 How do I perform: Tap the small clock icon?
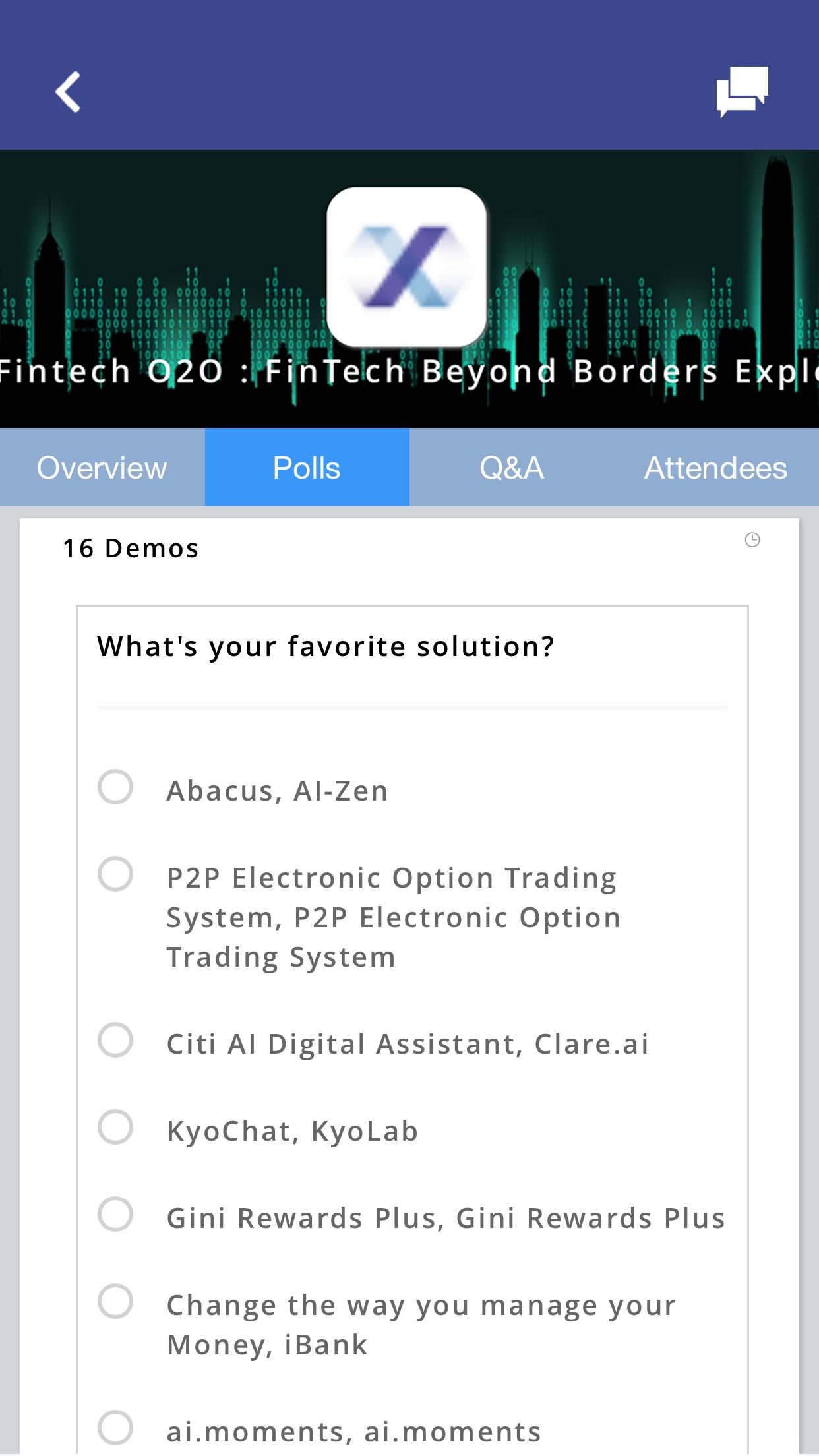pos(752,540)
